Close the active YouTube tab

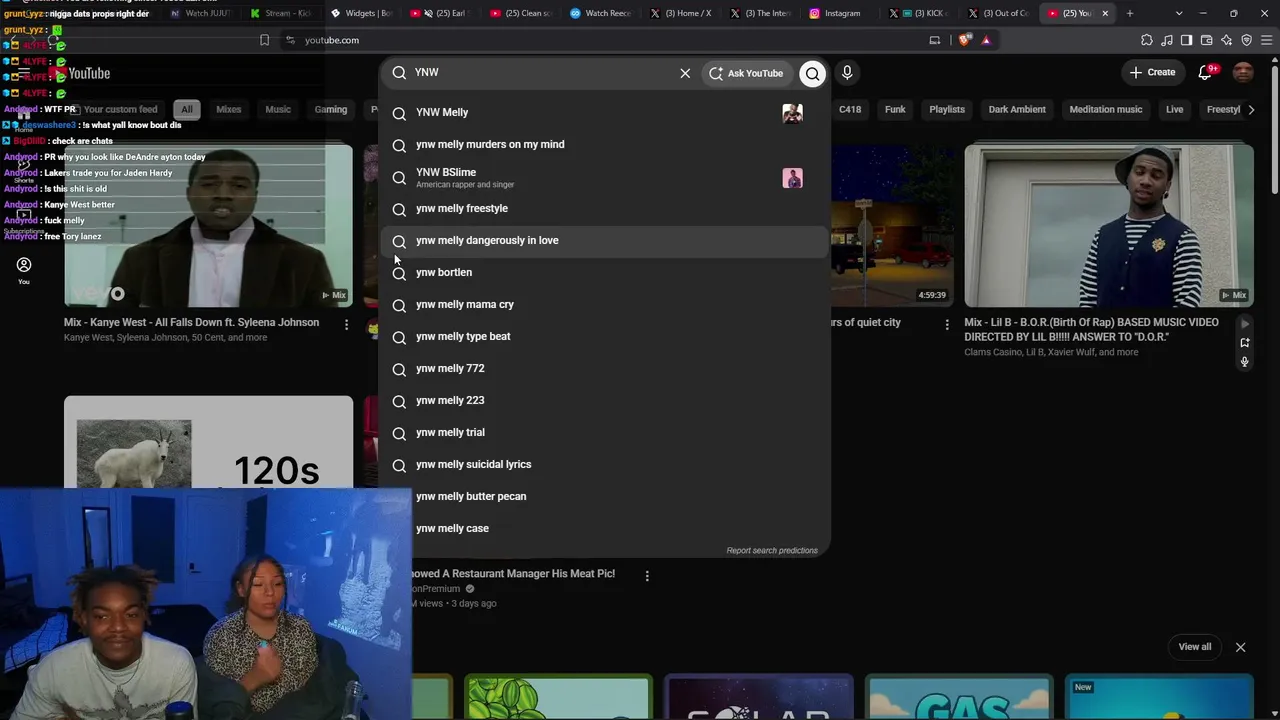(x=1105, y=13)
